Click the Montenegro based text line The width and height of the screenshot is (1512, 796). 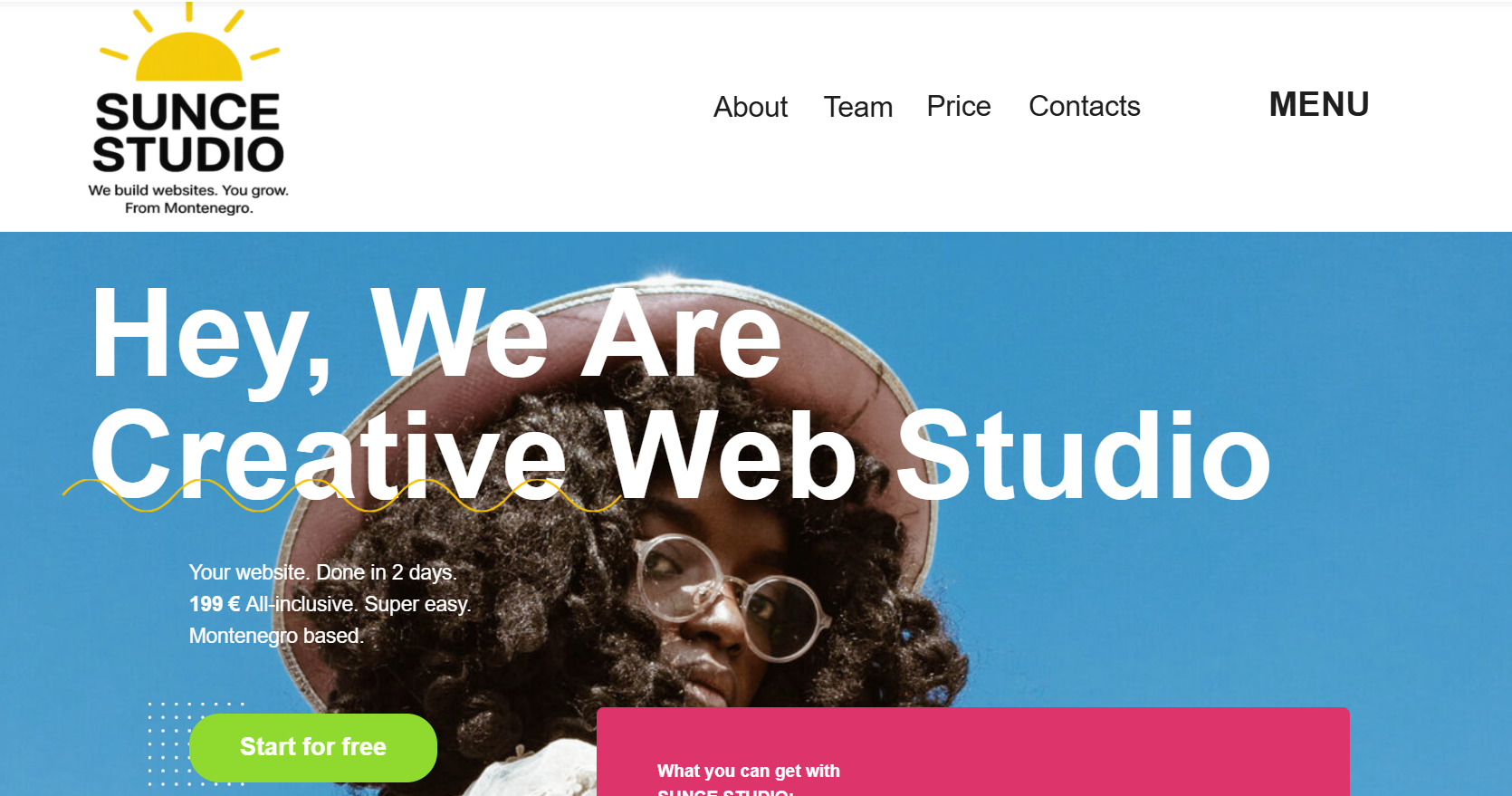[276, 636]
